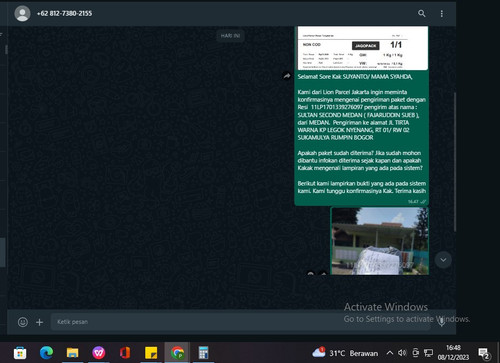Image resolution: width=500 pixels, height=363 pixels.
Task: Open the notification center with 2 alerts
Action: [484, 353]
